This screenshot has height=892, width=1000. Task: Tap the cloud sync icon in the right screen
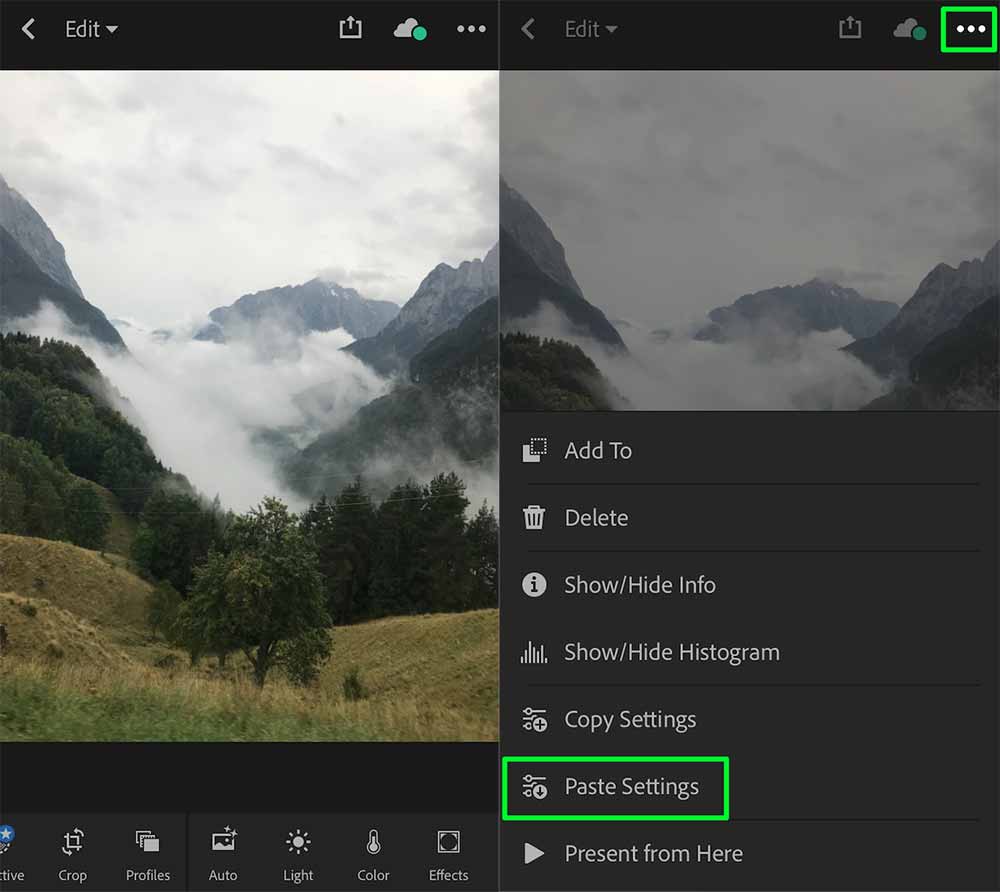(910, 29)
